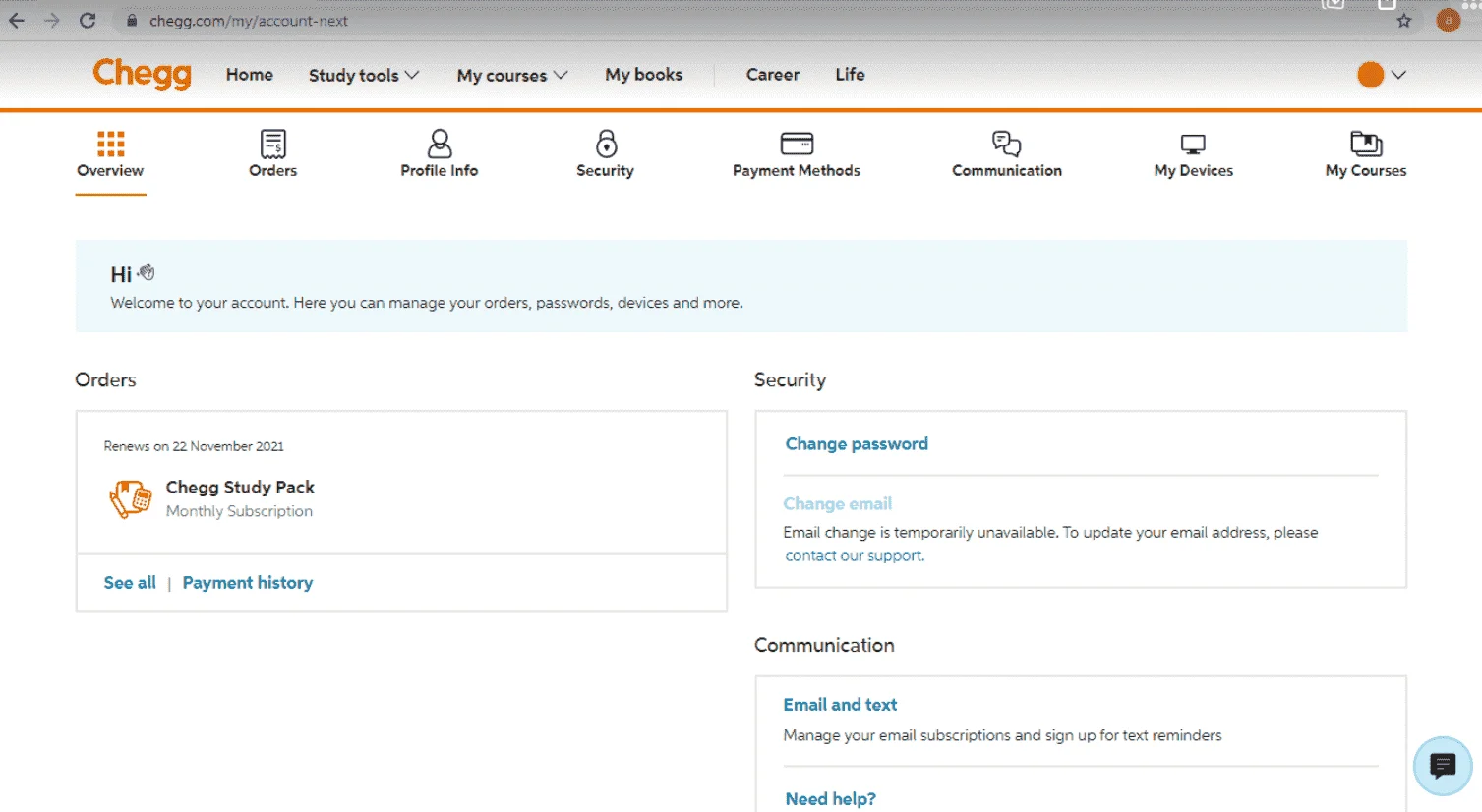Expand the Study tools dropdown

(x=364, y=75)
